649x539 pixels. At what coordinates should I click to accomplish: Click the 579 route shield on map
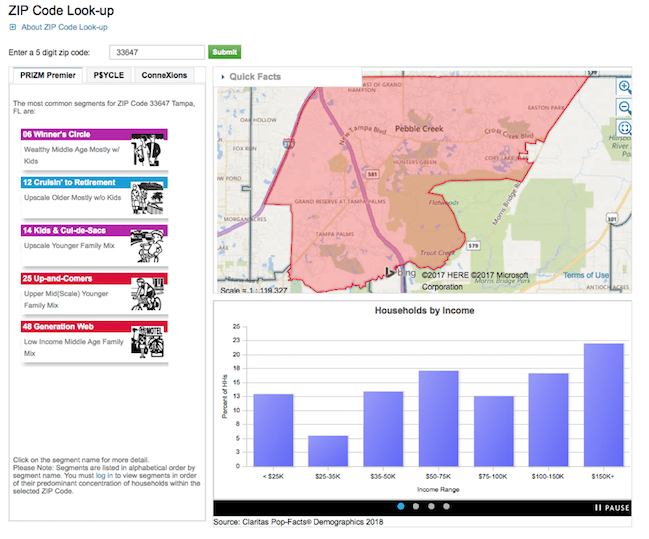pos(473,246)
